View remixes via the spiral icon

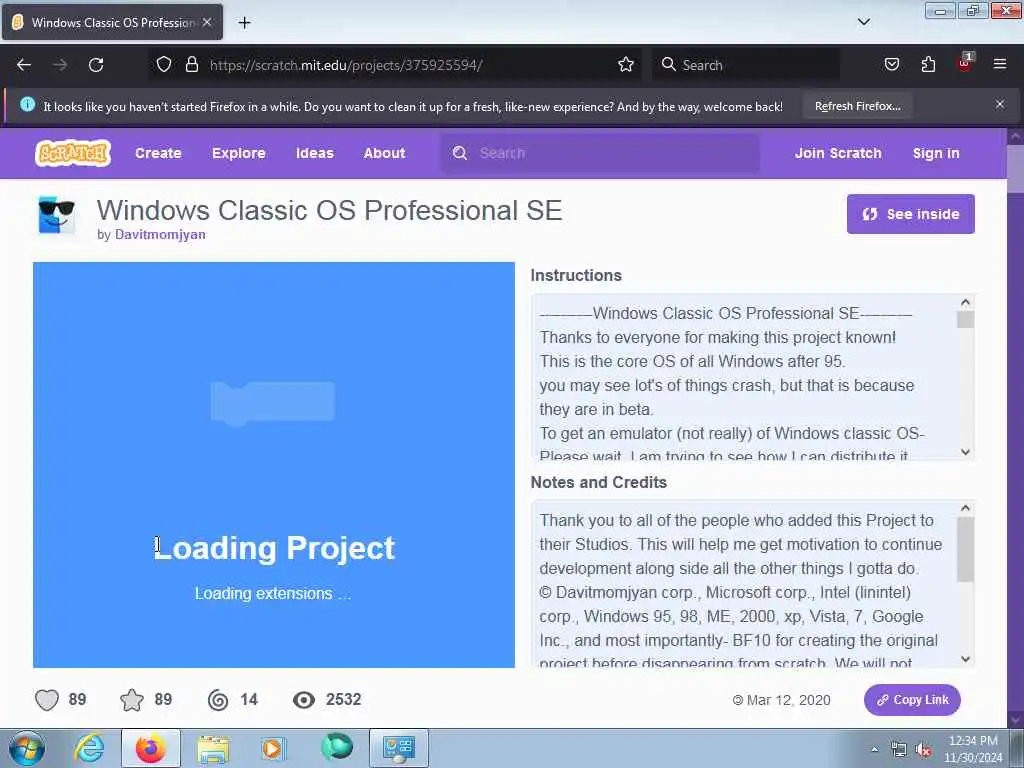[218, 700]
